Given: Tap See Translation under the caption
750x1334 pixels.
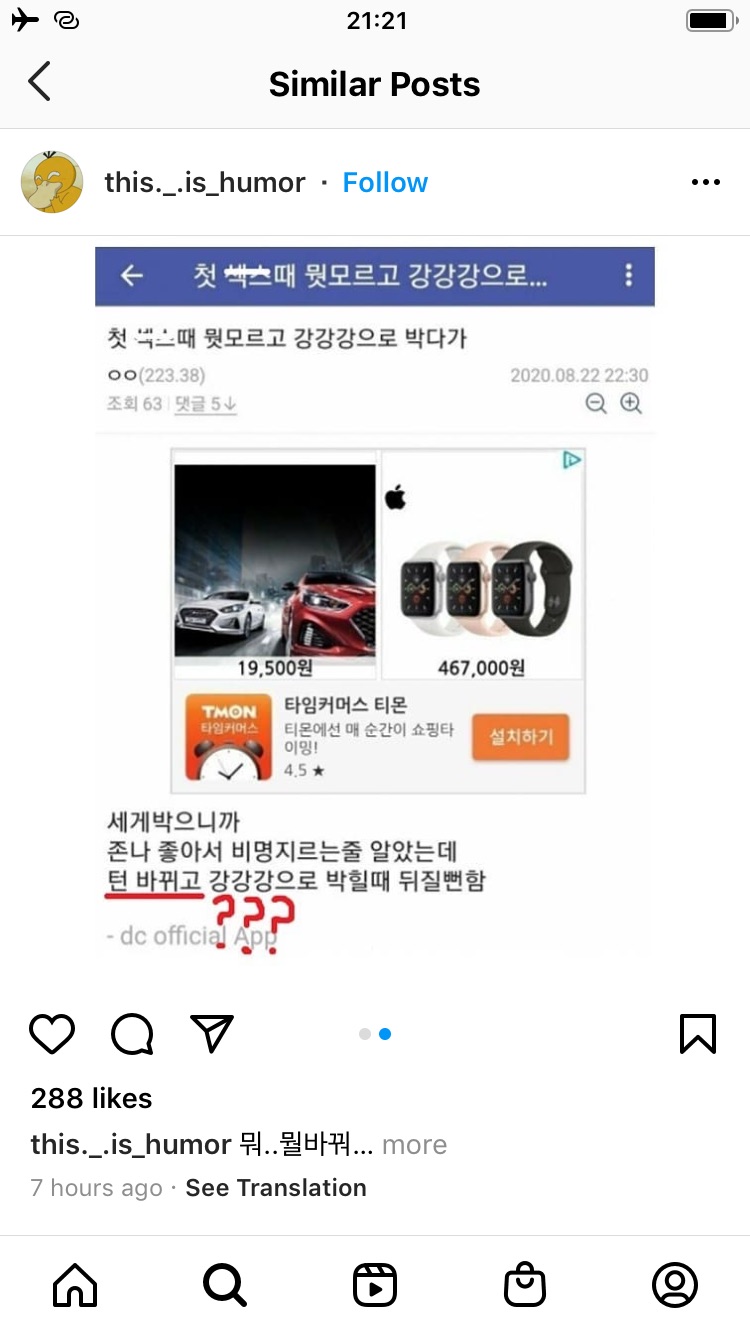Looking at the screenshot, I should pos(276,1188).
